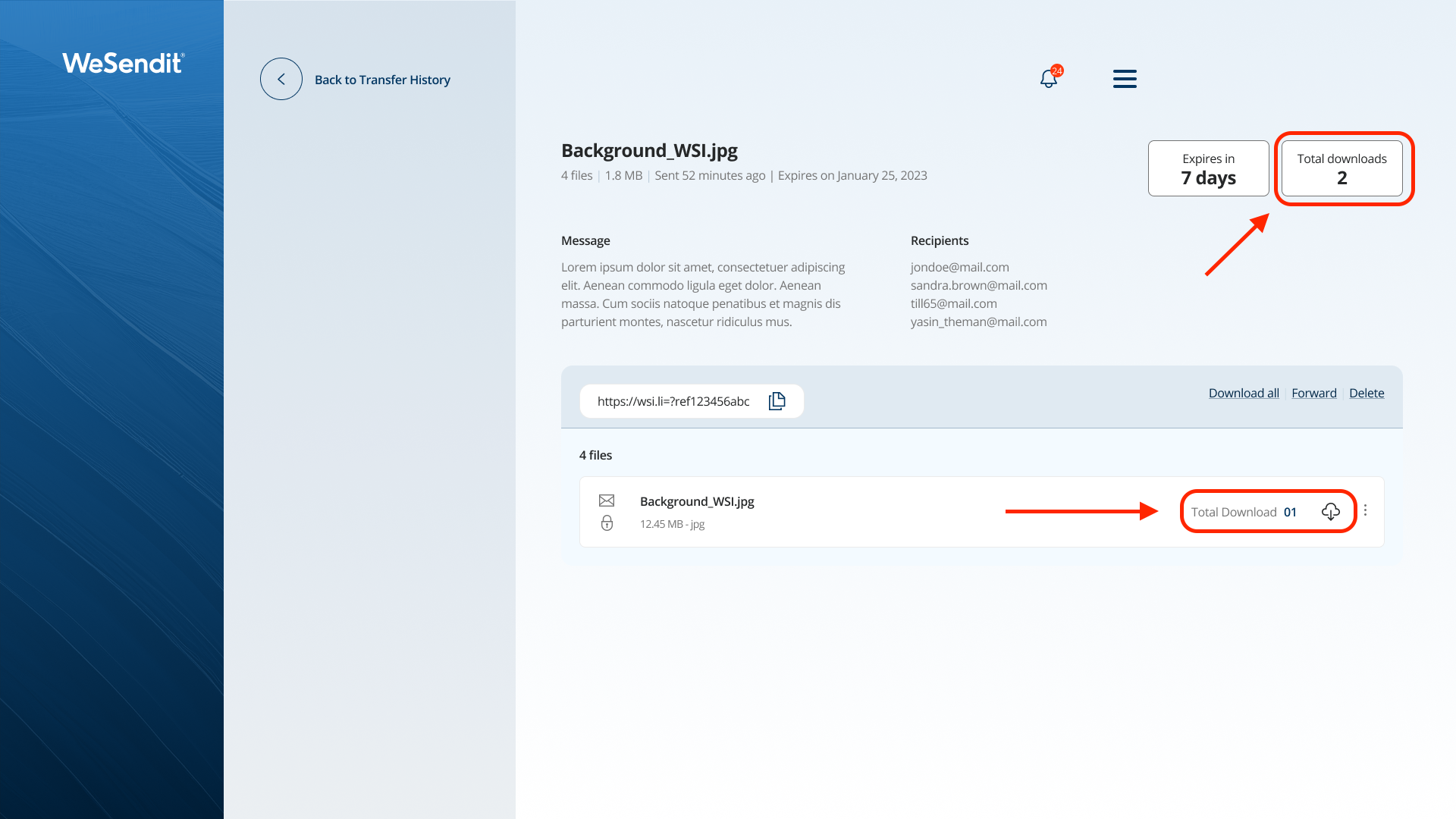
Task: Click the cloud download icon
Action: pyautogui.click(x=1330, y=512)
